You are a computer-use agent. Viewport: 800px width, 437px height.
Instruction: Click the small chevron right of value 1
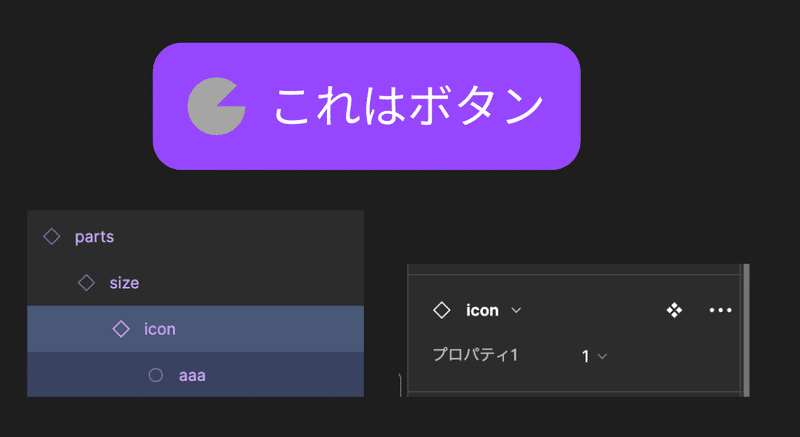[602, 356]
